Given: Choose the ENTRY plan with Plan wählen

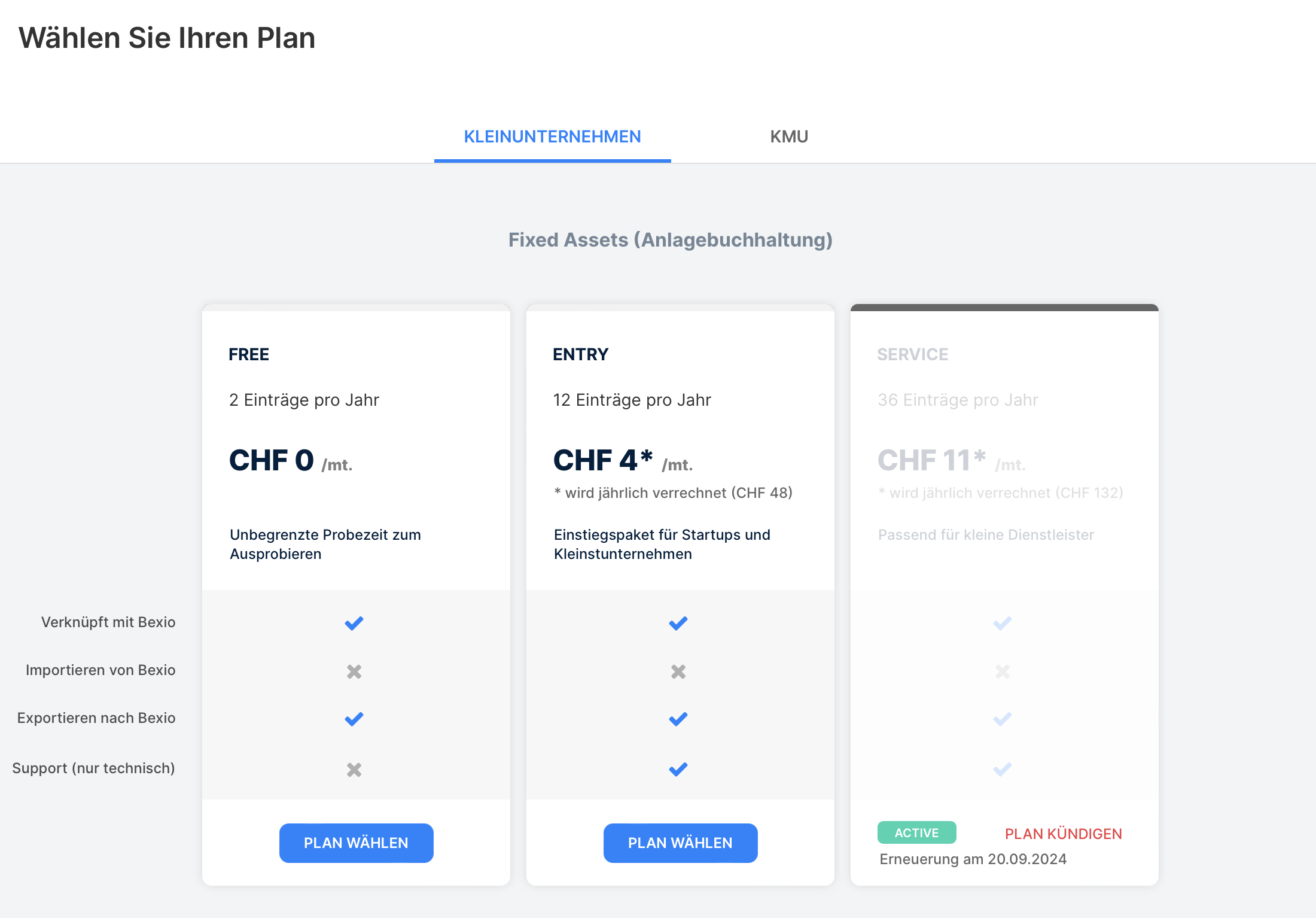Looking at the screenshot, I should [x=680, y=843].
